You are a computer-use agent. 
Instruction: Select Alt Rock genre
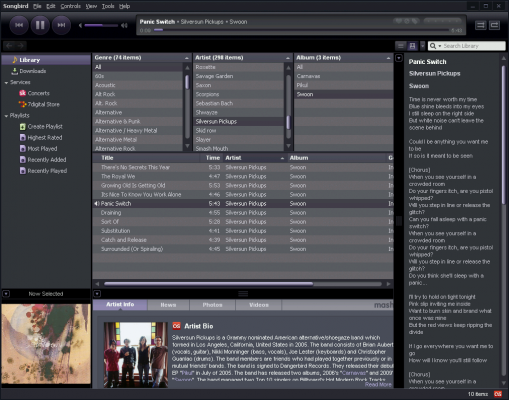[x=138, y=94]
